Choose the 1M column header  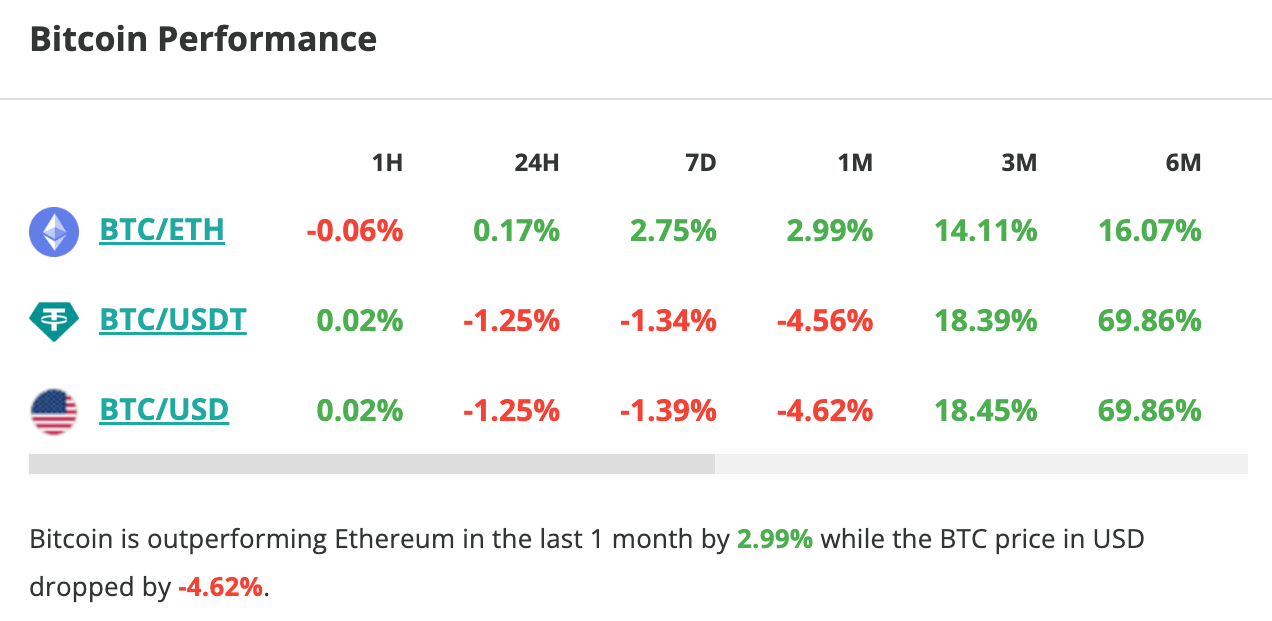(x=855, y=162)
